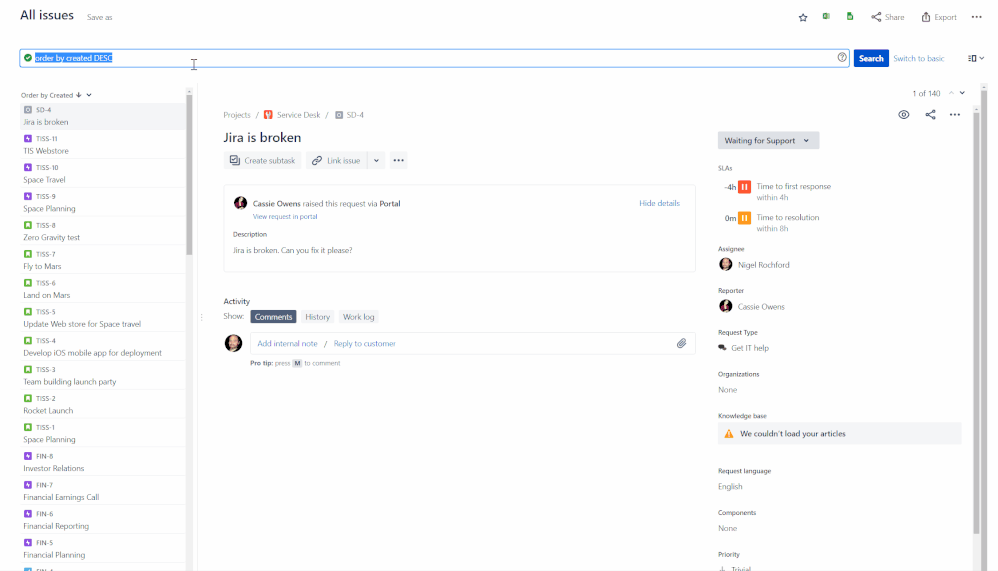998x571 pixels.
Task: Click the TISS-5 story type icon
Action: tap(27, 311)
